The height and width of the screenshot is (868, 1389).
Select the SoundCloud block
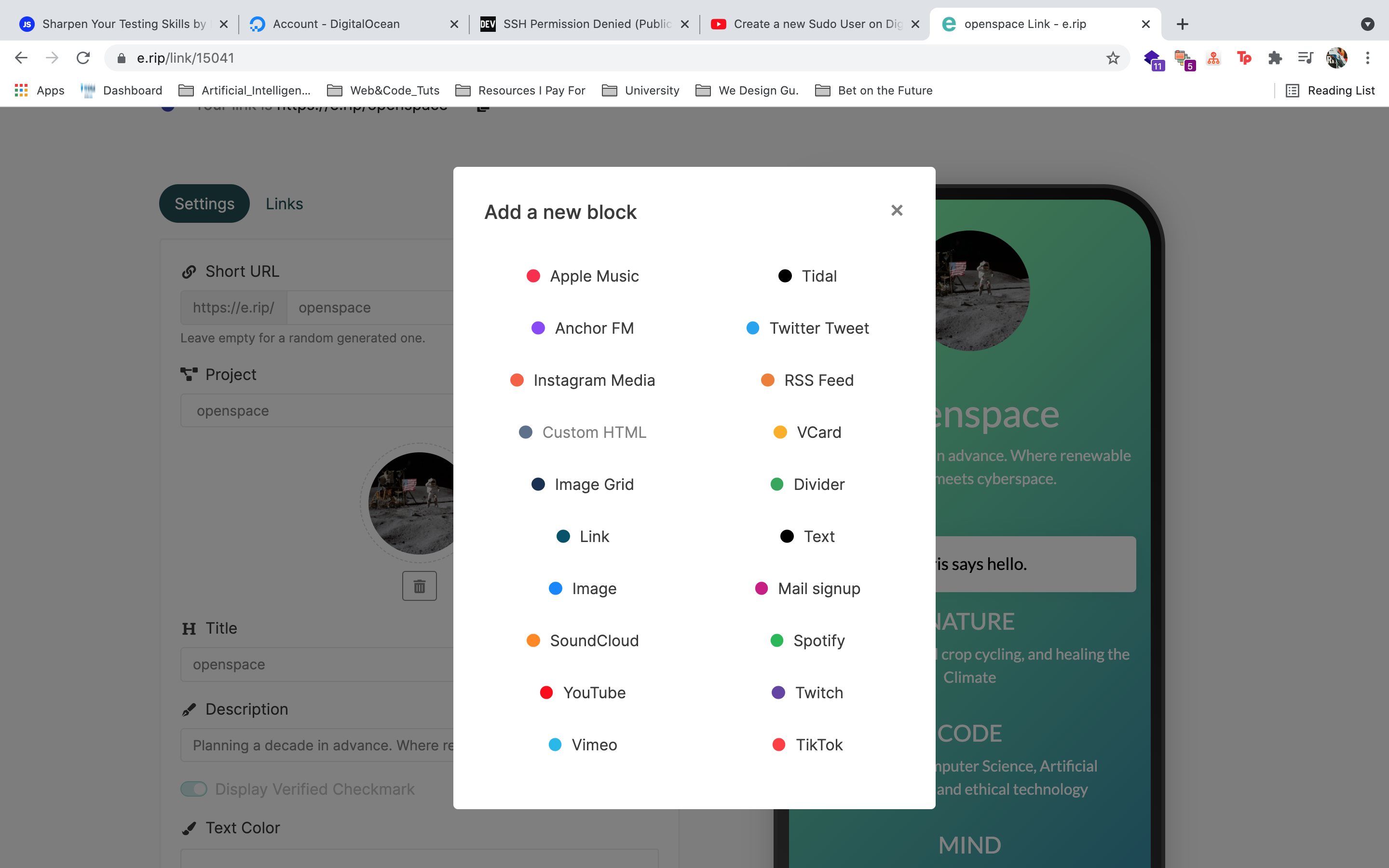[583, 641]
